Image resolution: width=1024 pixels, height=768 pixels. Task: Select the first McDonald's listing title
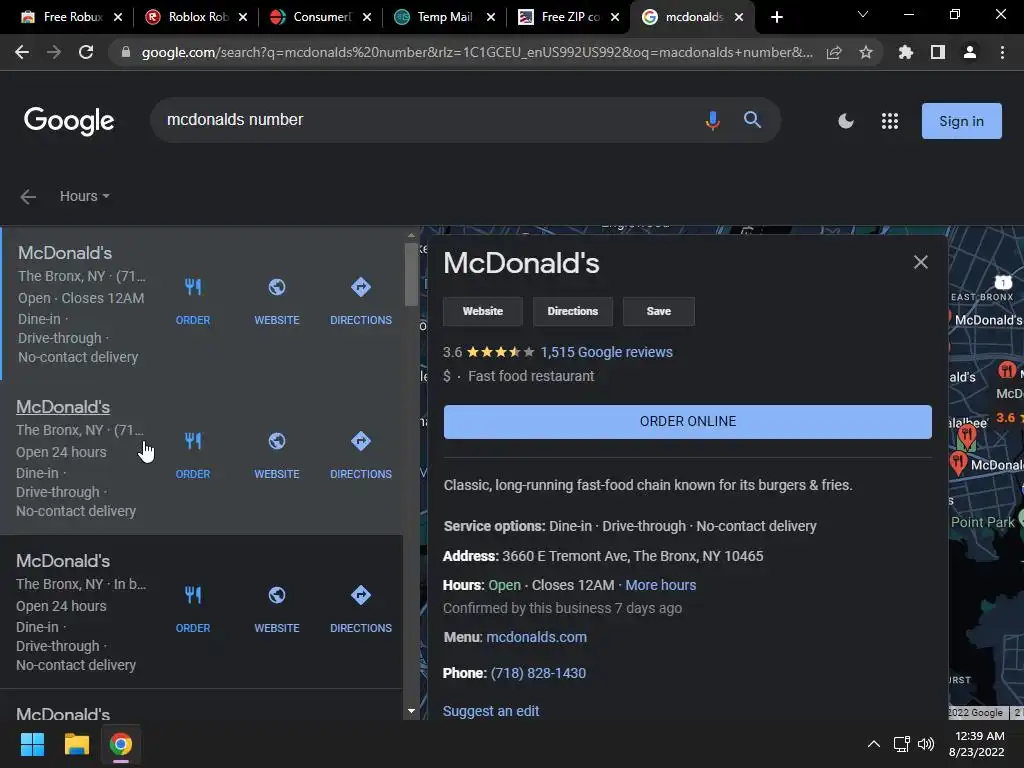65,253
